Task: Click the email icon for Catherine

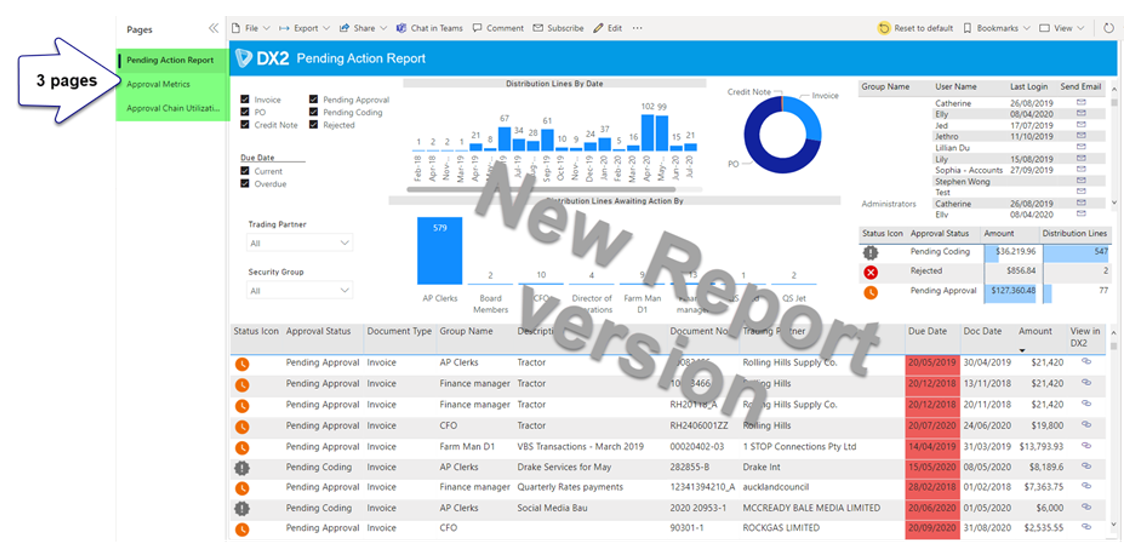Action: [1081, 103]
